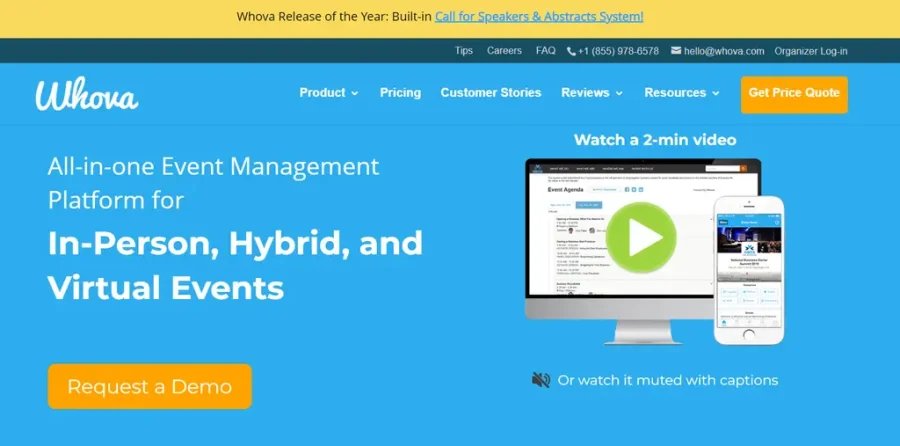Expand the Resources dropdown menu
900x446 pixels.
point(682,93)
